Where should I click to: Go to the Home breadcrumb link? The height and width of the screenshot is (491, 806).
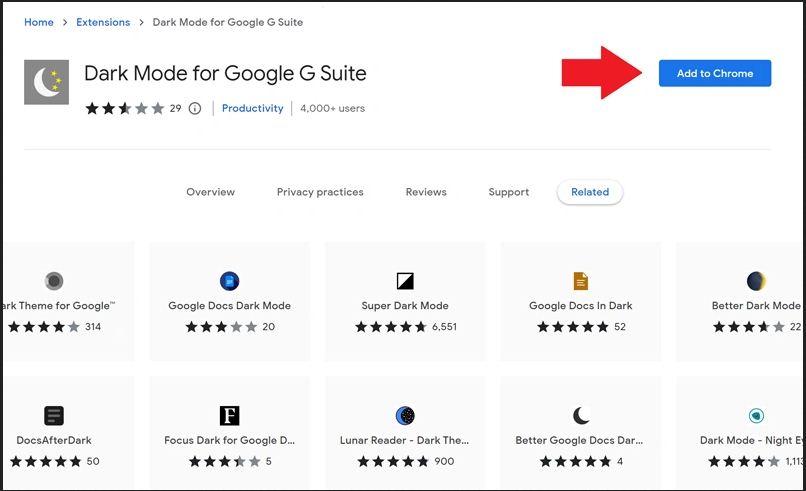39,22
